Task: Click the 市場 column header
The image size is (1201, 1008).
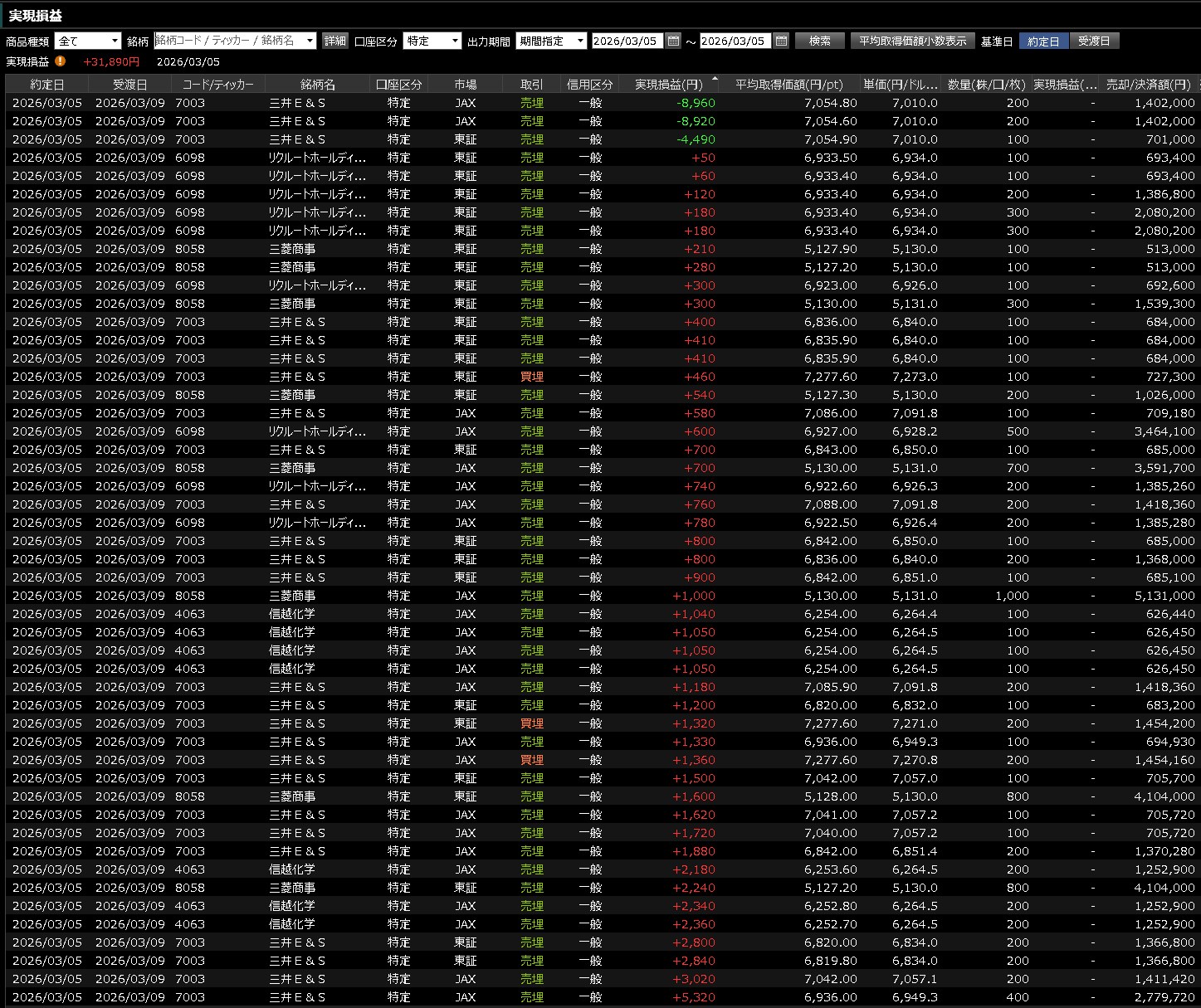Action: (x=465, y=85)
